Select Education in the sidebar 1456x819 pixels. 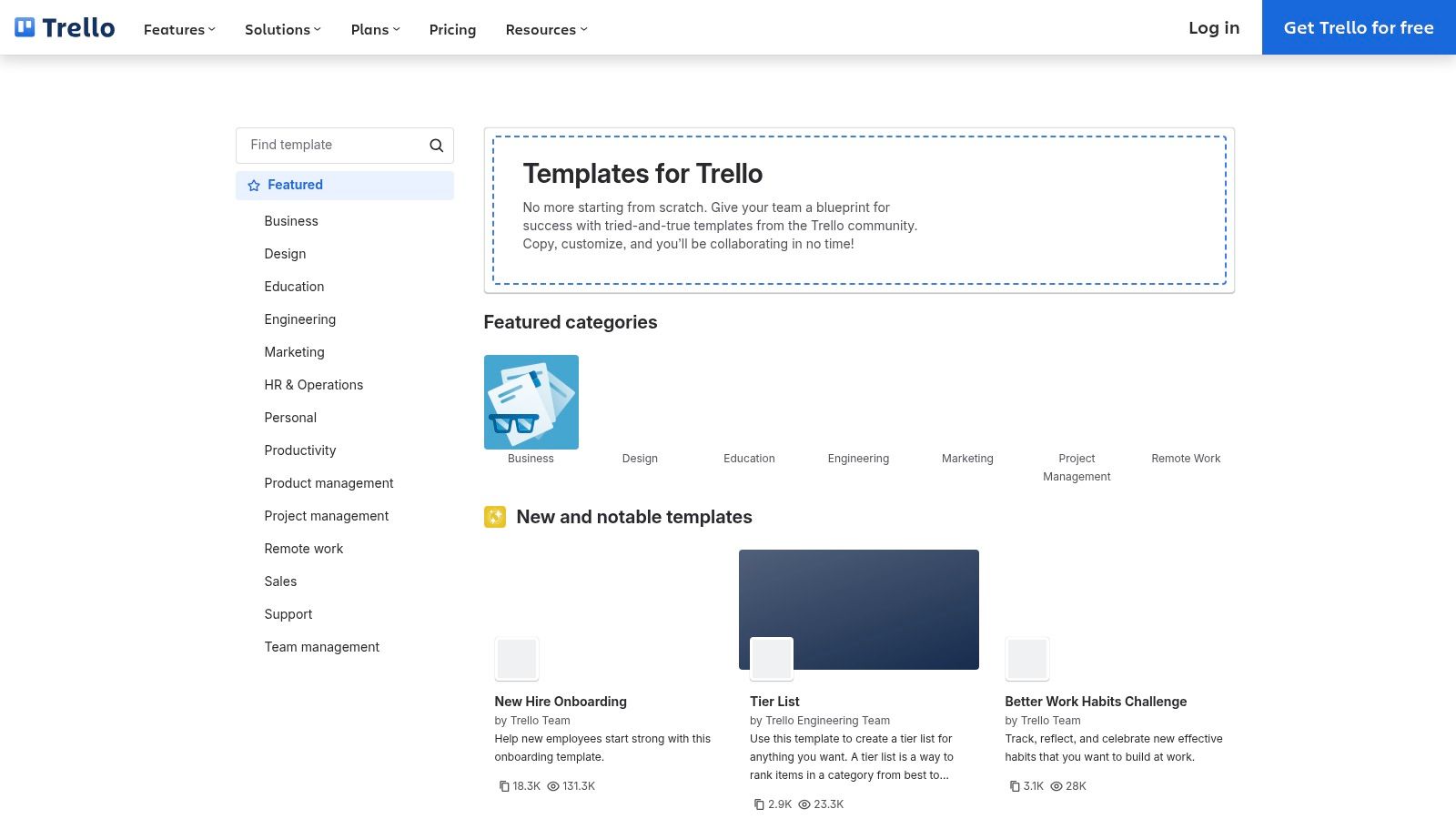(x=294, y=287)
